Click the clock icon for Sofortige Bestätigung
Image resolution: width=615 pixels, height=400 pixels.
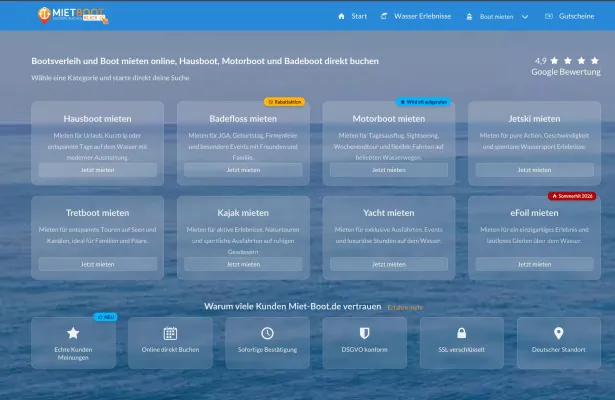(267, 333)
